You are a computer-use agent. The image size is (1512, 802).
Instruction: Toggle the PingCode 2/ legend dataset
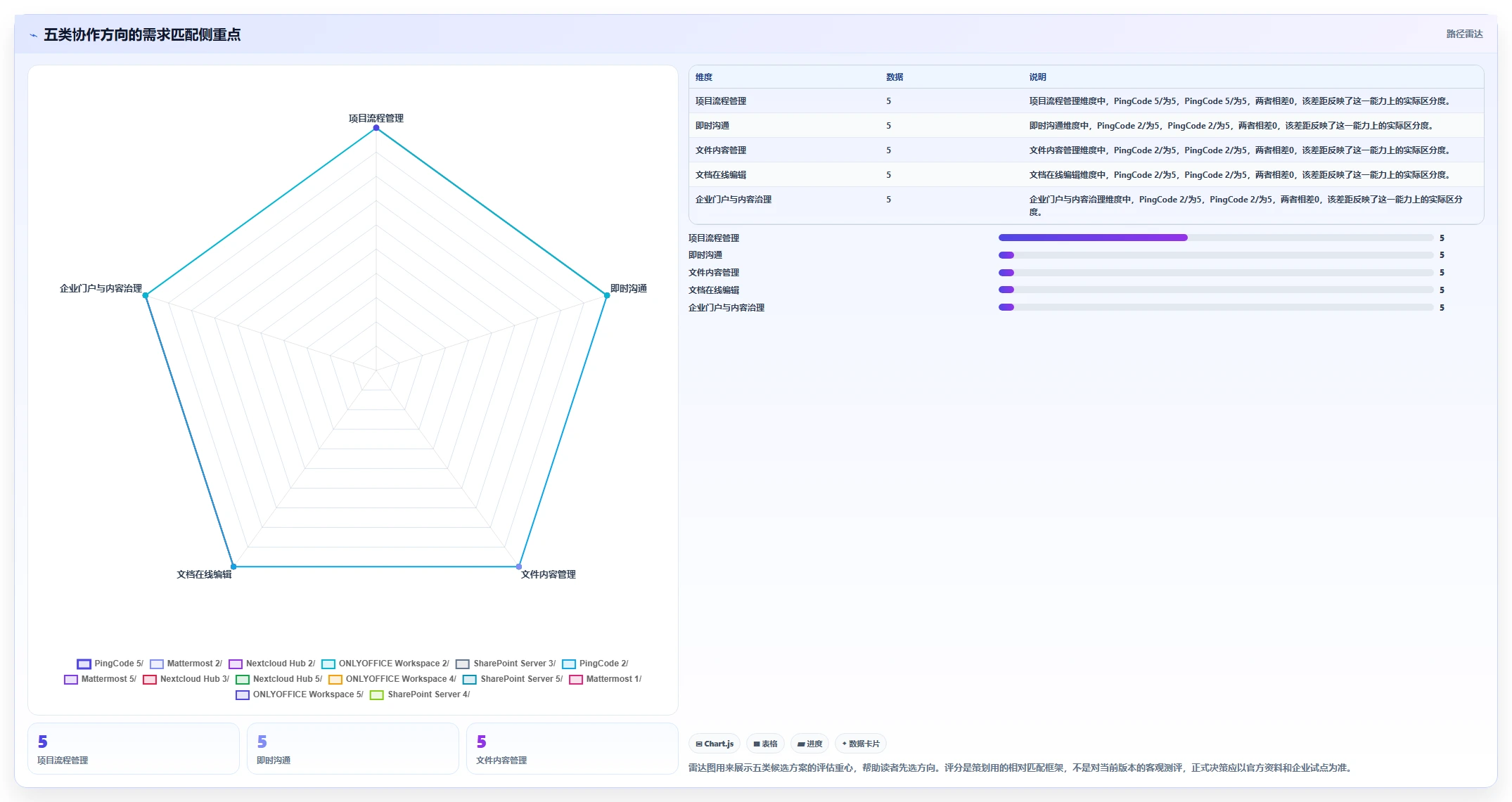pyautogui.click(x=595, y=664)
